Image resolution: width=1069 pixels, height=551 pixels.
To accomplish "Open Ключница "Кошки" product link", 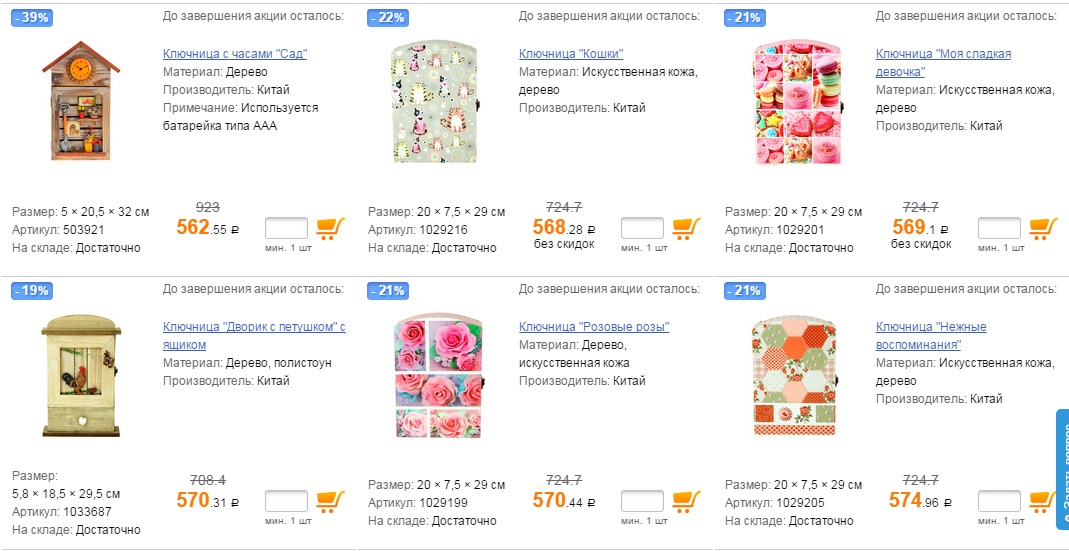I will point(571,54).
